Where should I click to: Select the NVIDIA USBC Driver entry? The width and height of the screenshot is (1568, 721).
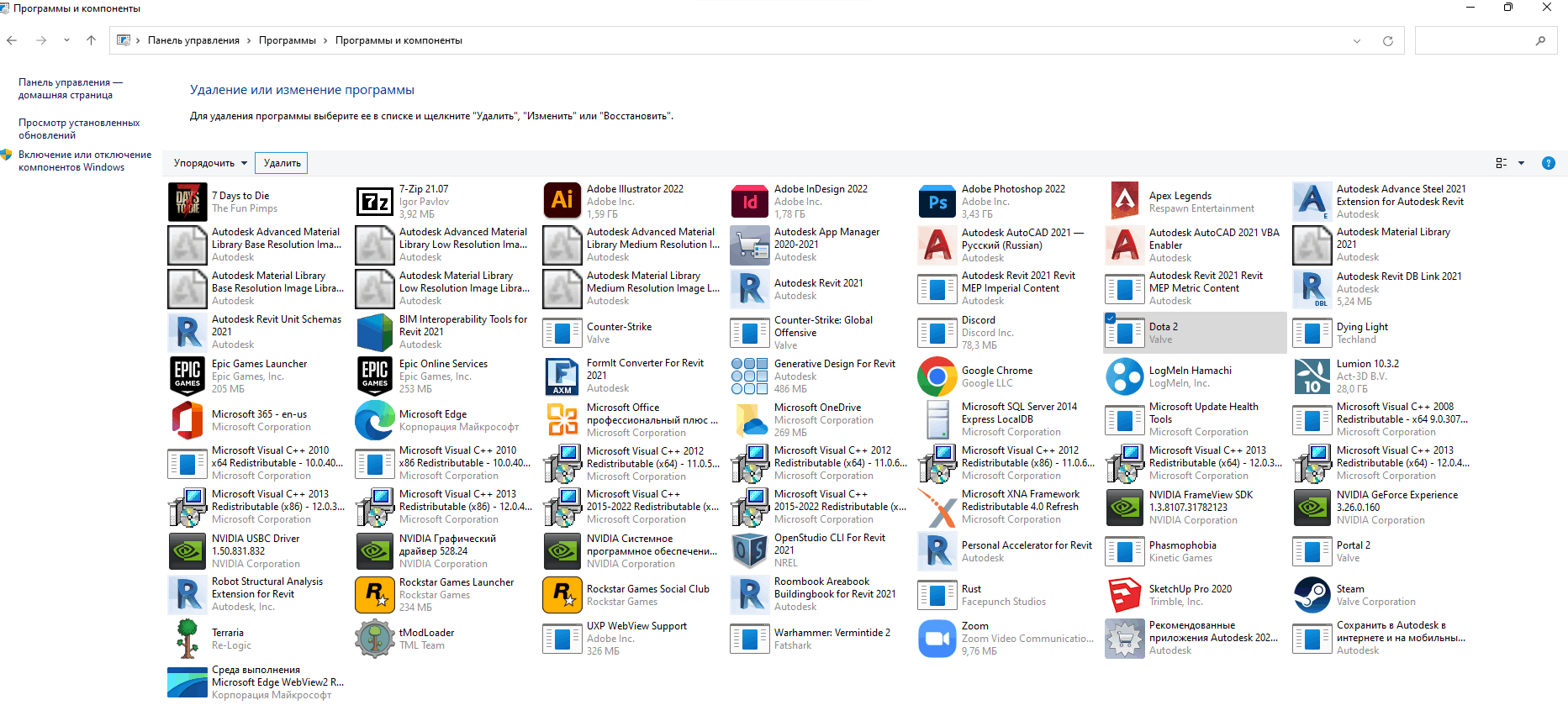(257, 551)
